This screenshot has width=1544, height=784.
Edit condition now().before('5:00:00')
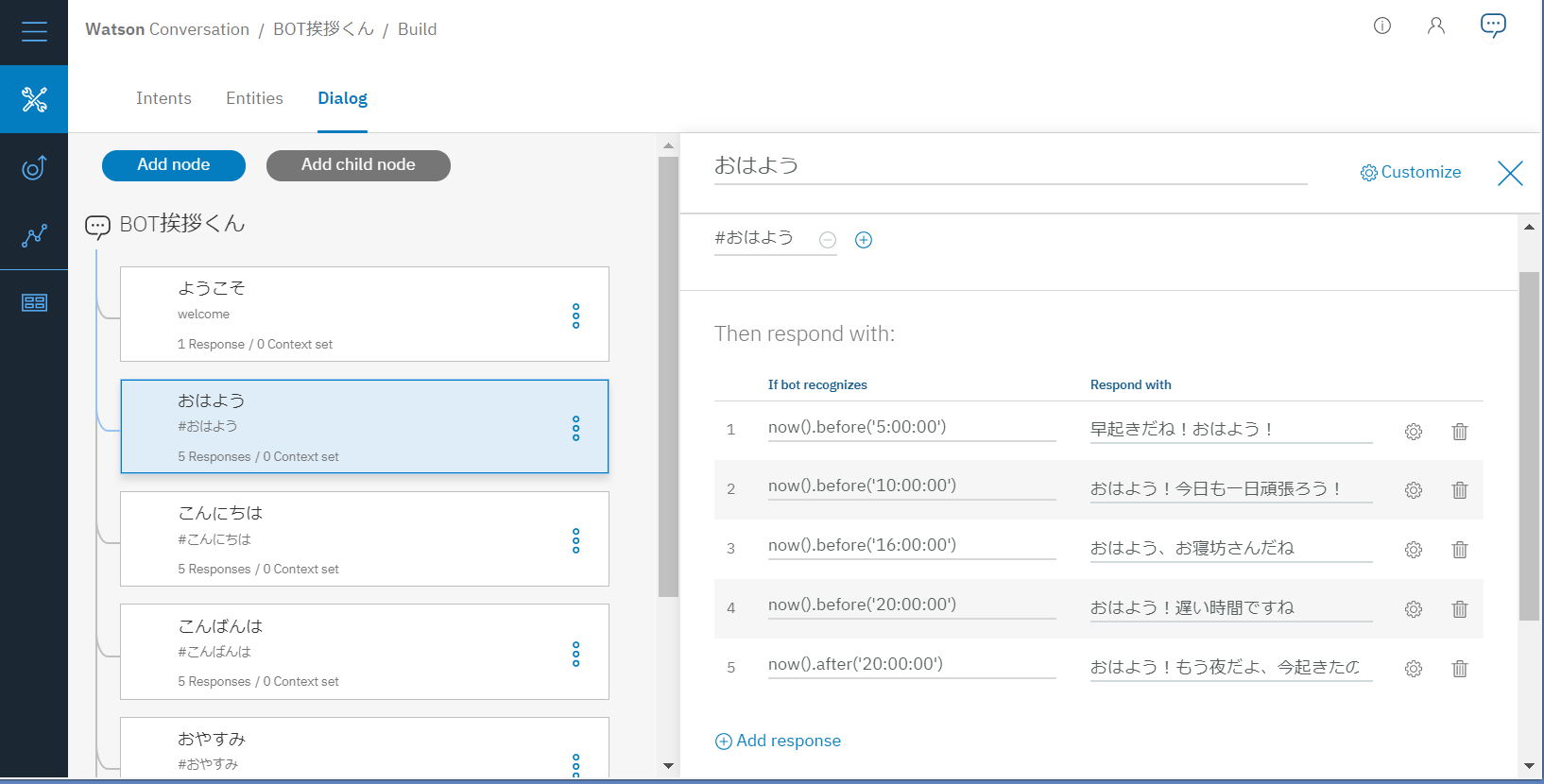912,428
